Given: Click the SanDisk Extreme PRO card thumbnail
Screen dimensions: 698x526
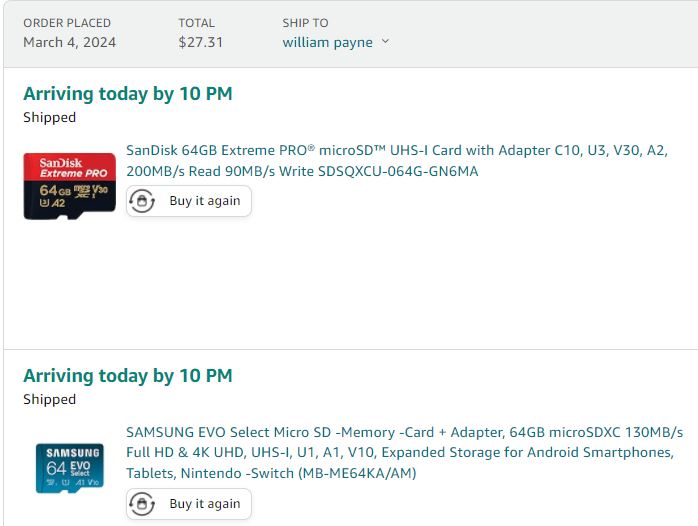Looking at the screenshot, I should (x=69, y=186).
